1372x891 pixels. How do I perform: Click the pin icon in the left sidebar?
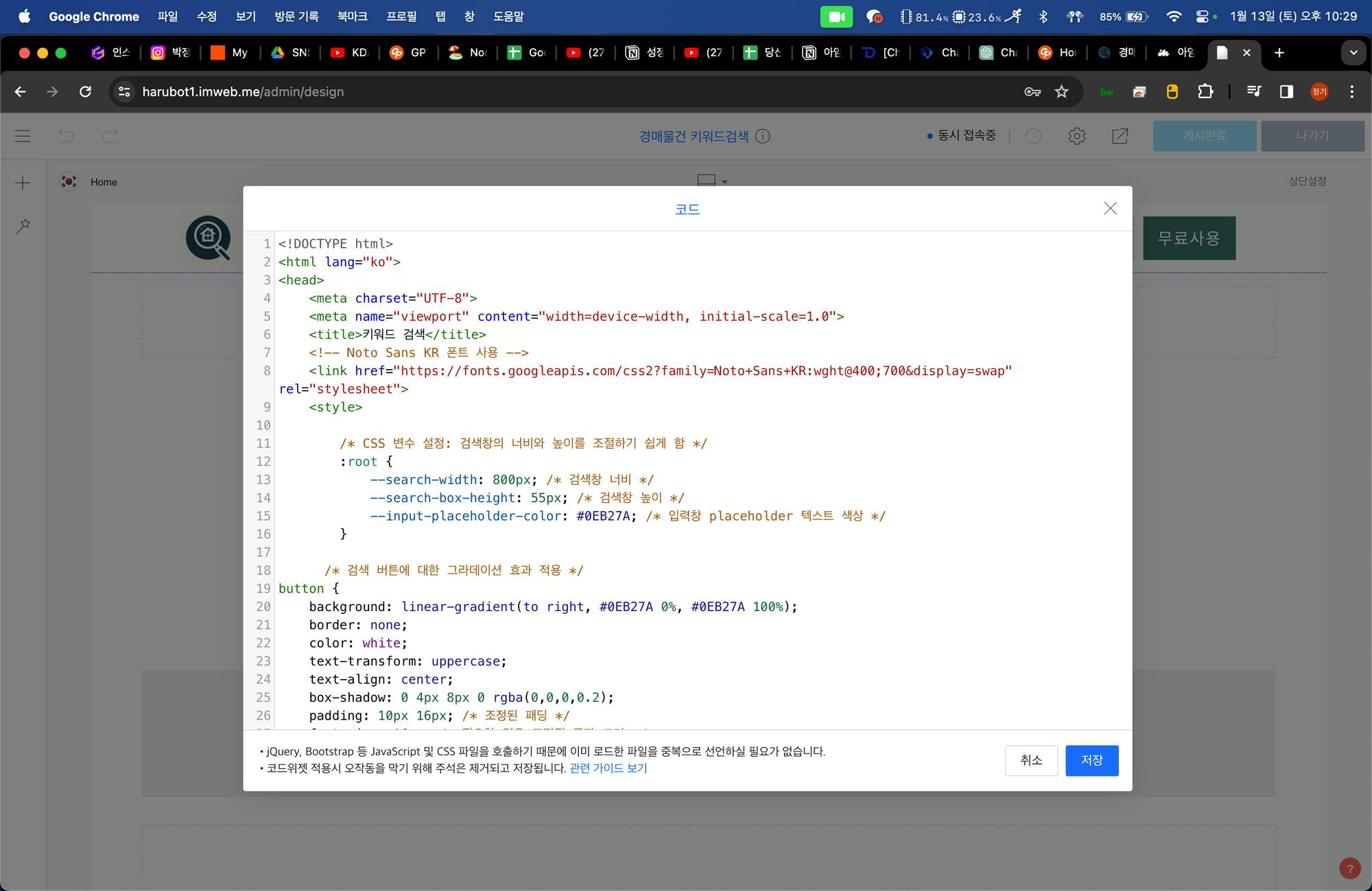[x=23, y=226]
